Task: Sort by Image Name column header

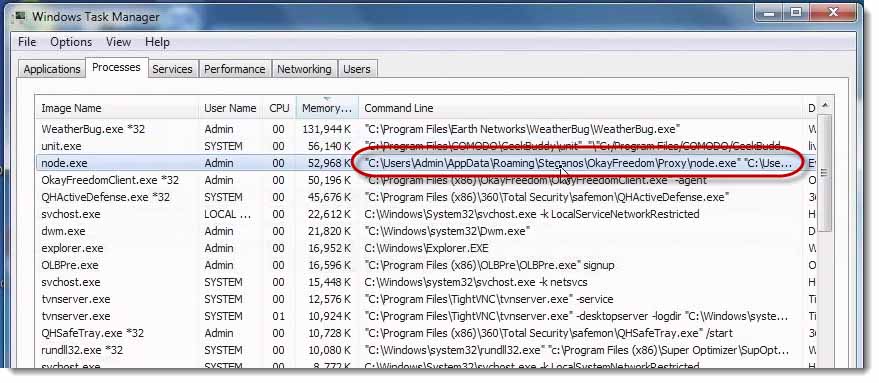Action: (x=117, y=108)
